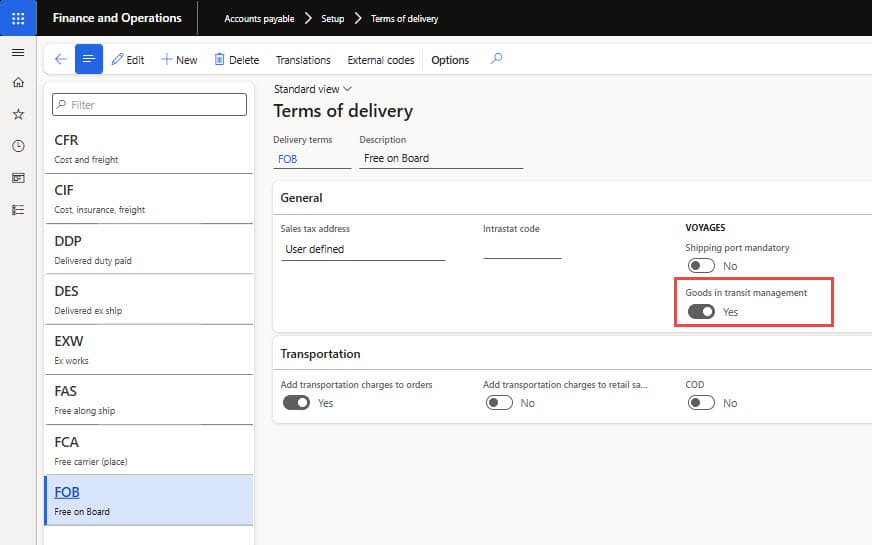Screen dimensions: 872x545
Task: Click the back arrow button
Action: pyautogui.click(x=60, y=60)
